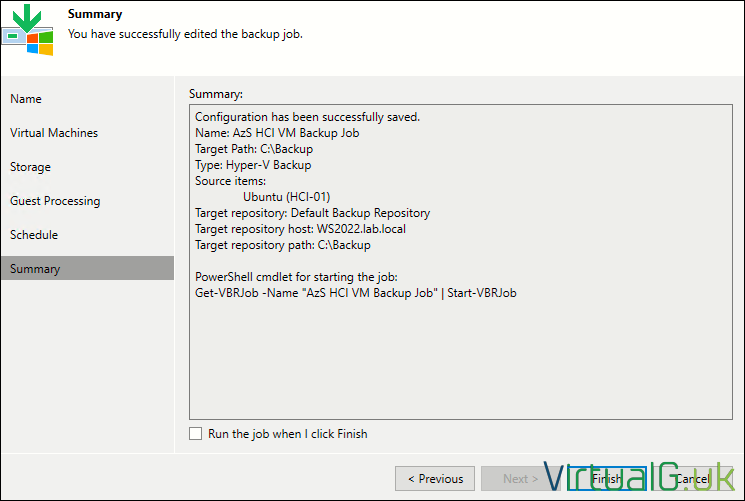Click the Target Path C:\Backup line

click(x=254, y=149)
